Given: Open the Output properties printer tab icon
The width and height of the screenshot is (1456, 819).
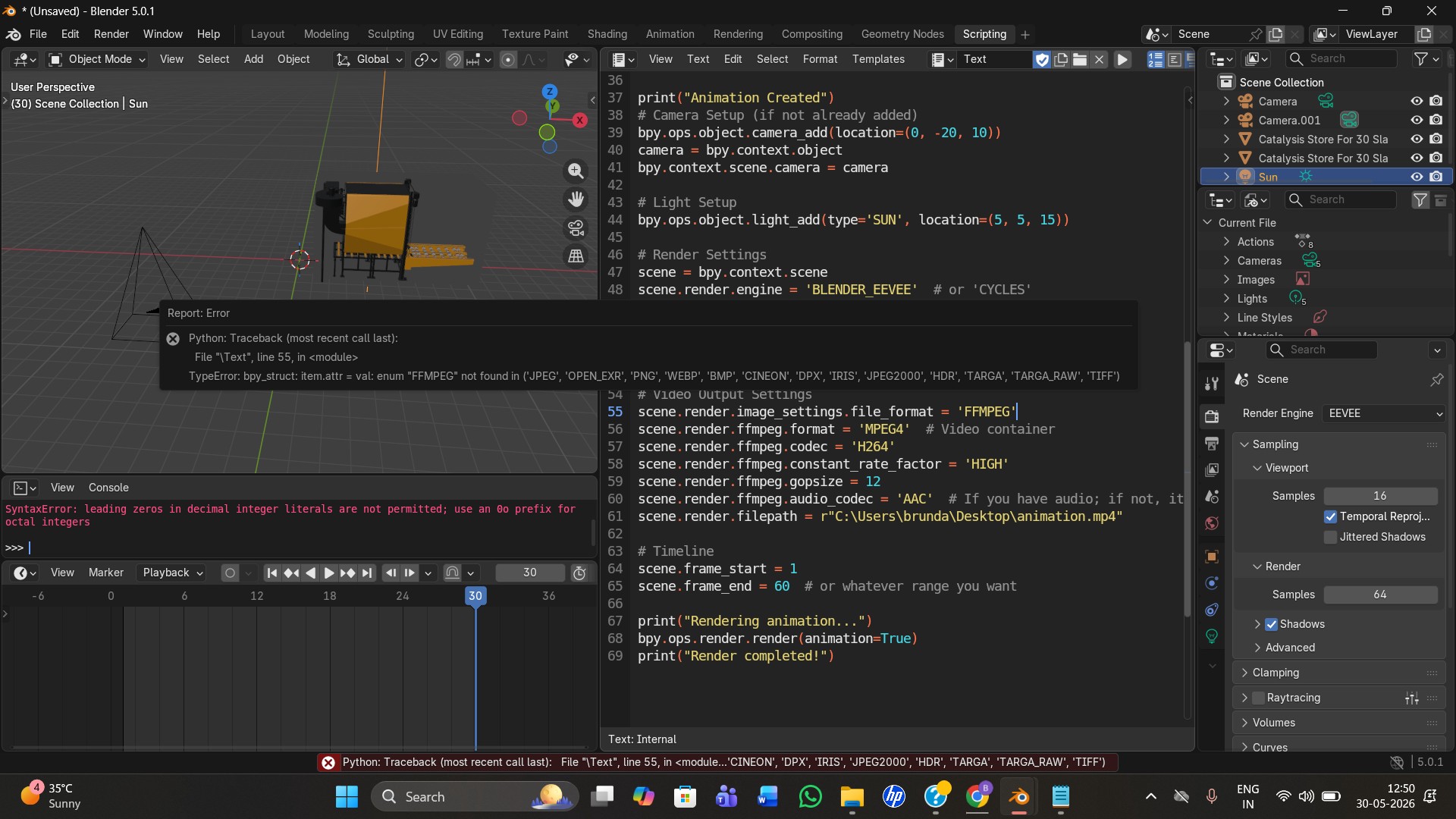Looking at the screenshot, I should pos(1212,443).
